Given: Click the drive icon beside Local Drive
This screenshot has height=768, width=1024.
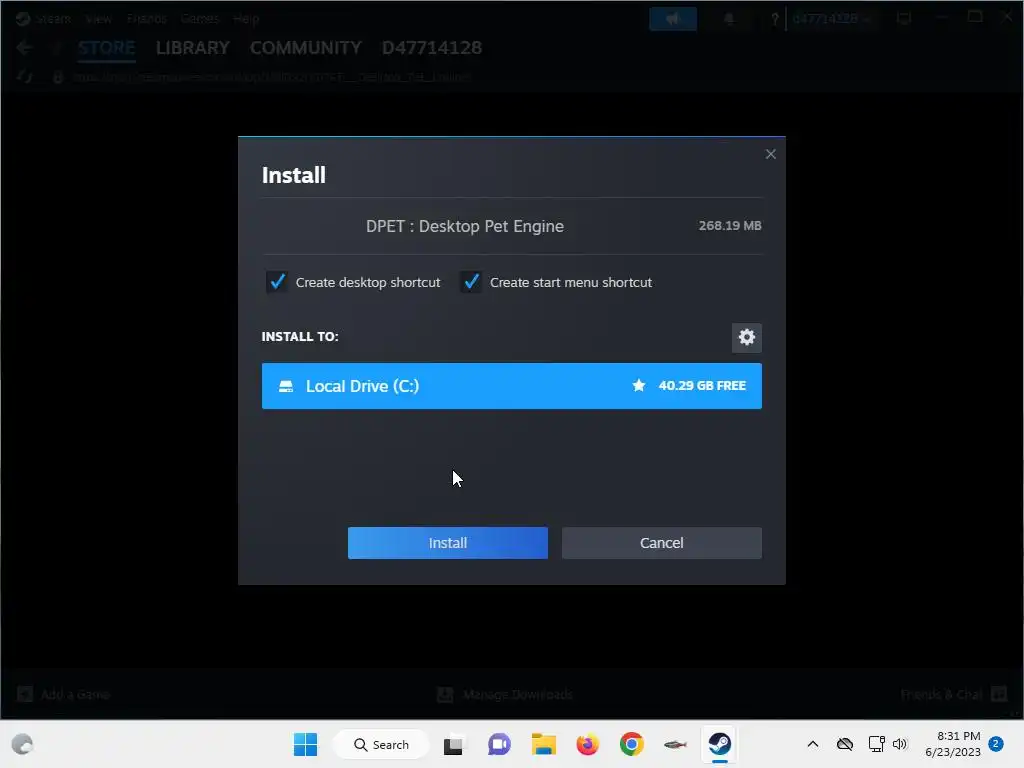Looking at the screenshot, I should pyautogui.click(x=286, y=386).
